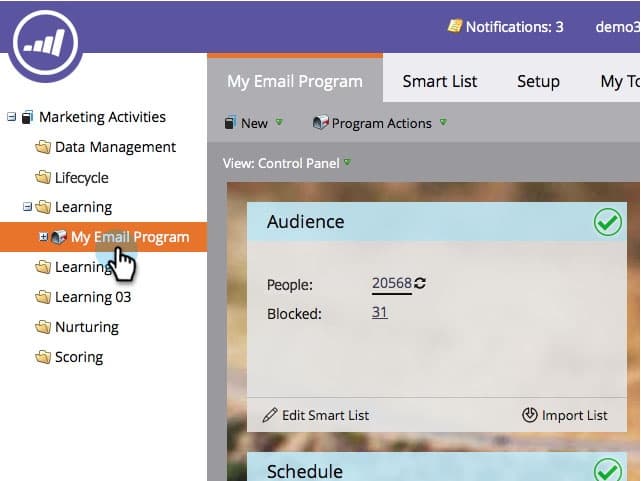Screen dimensions: 641x481
Task: Open the People count link 20568
Action: [392, 283]
